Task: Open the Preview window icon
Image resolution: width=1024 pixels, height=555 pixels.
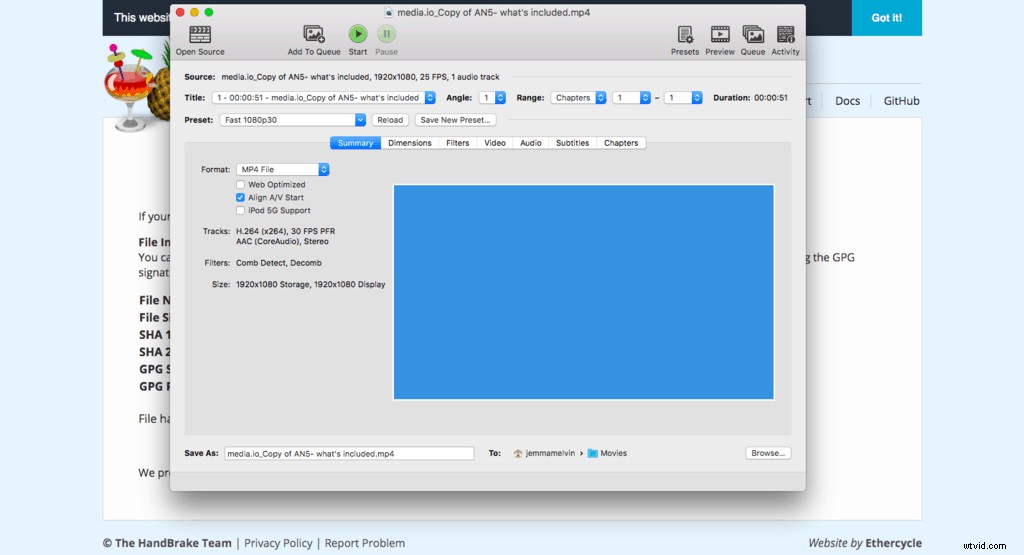Action: [720, 34]
